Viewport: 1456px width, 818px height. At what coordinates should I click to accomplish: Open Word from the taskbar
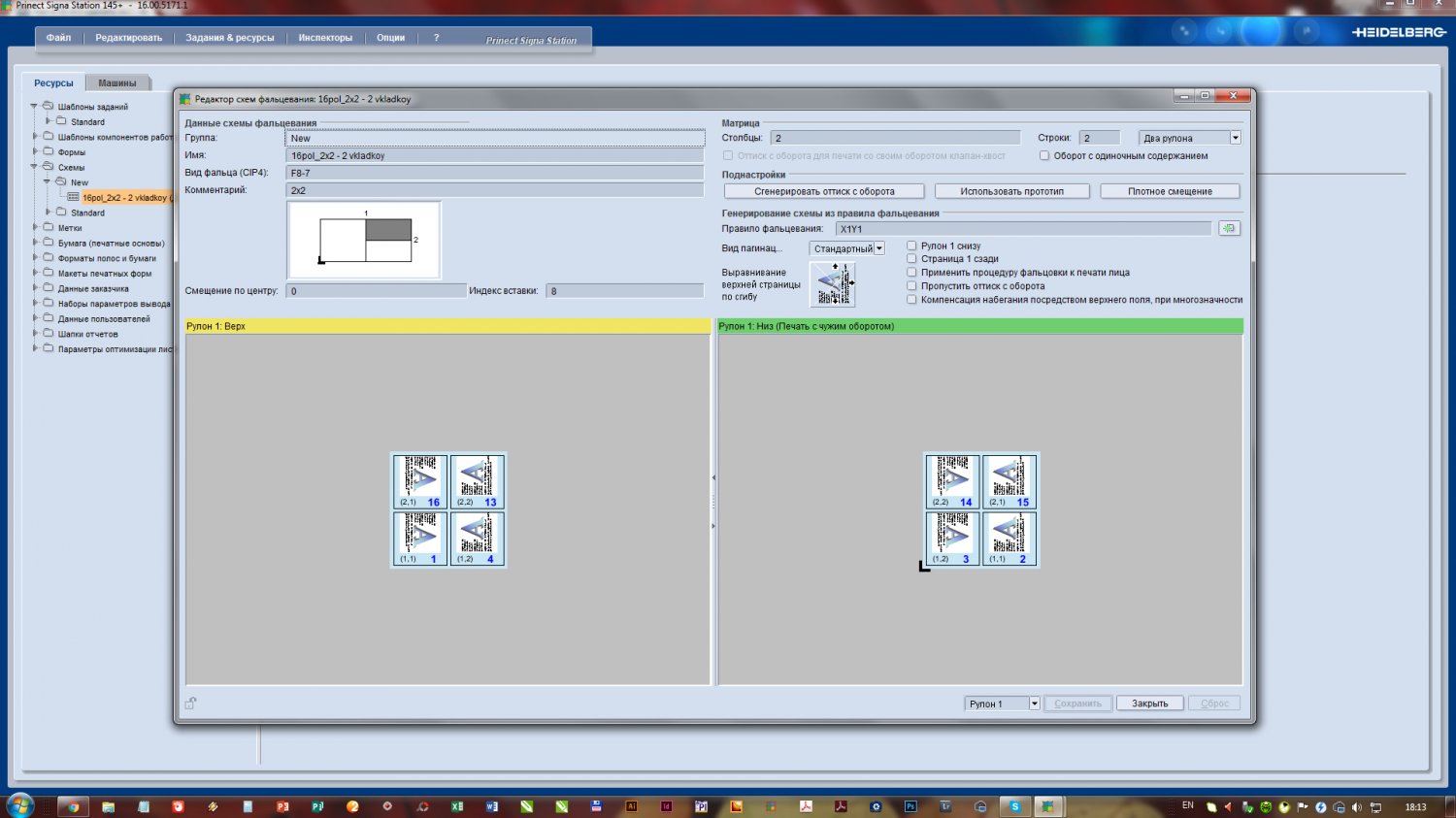pos(492,806)
